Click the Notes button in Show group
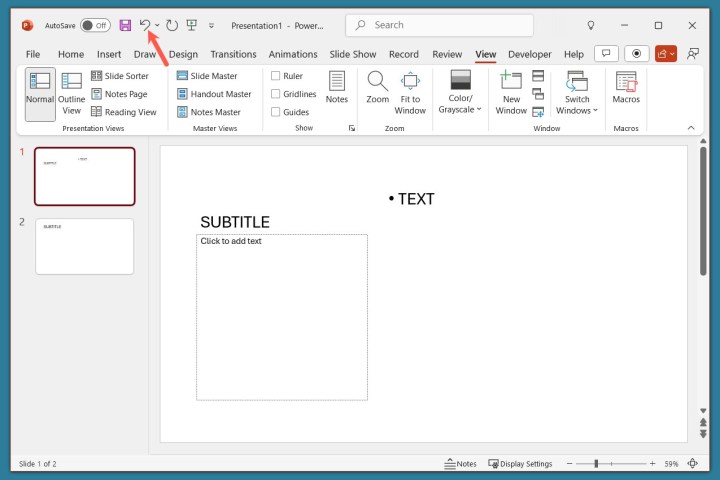The image size is (720, 480). 337,87
